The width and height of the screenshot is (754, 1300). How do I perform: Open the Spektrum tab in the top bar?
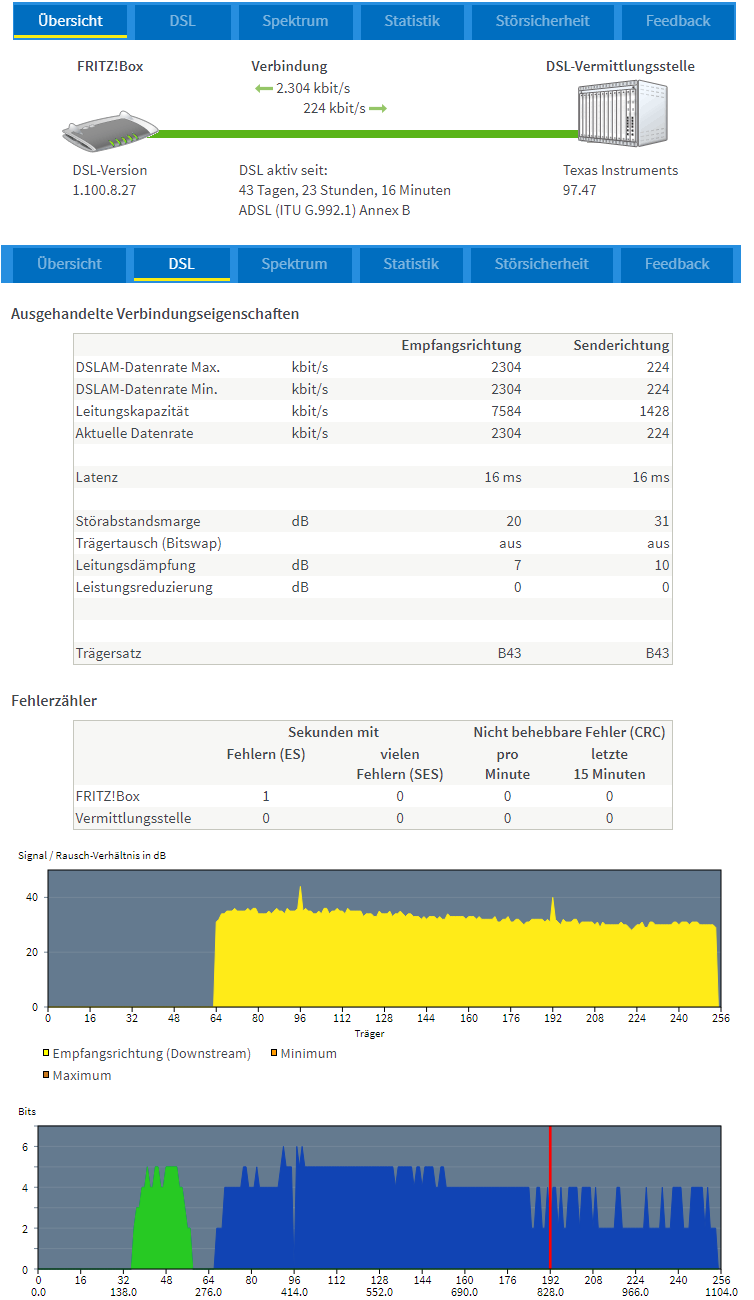coord(295,21)
